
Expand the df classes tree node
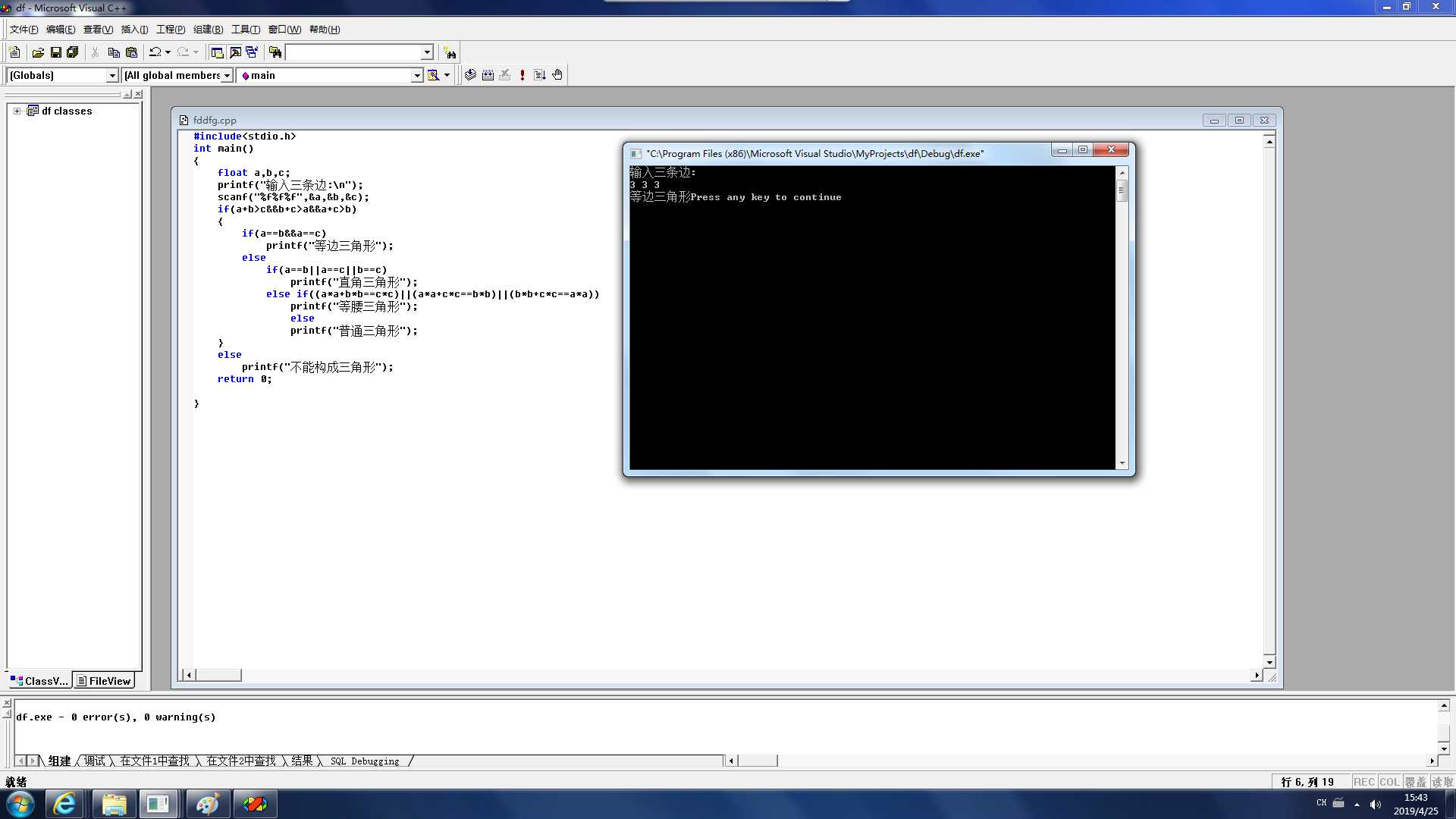pos(17,111)
